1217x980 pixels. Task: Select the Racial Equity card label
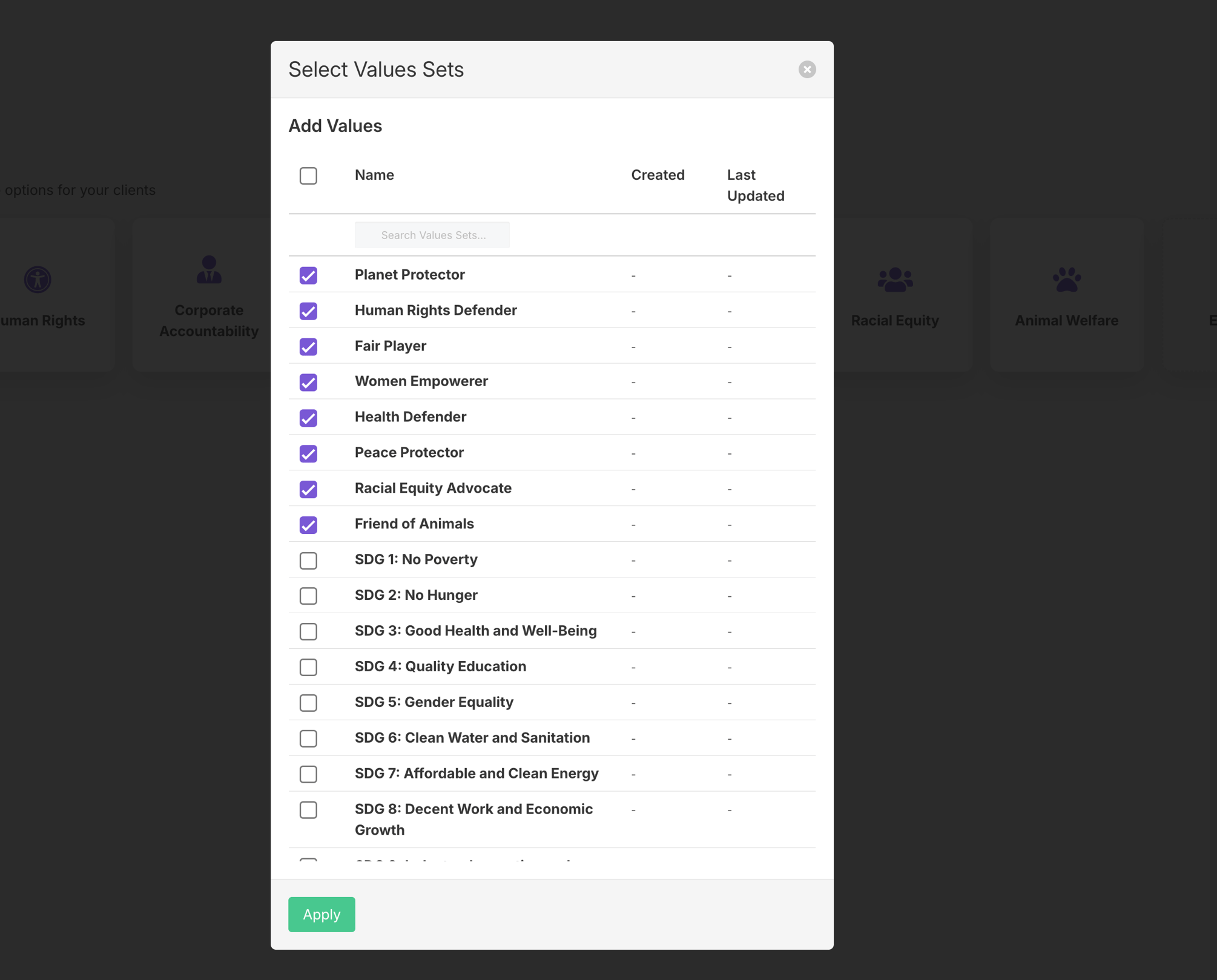pyautogui.click(x=895, y=320)
